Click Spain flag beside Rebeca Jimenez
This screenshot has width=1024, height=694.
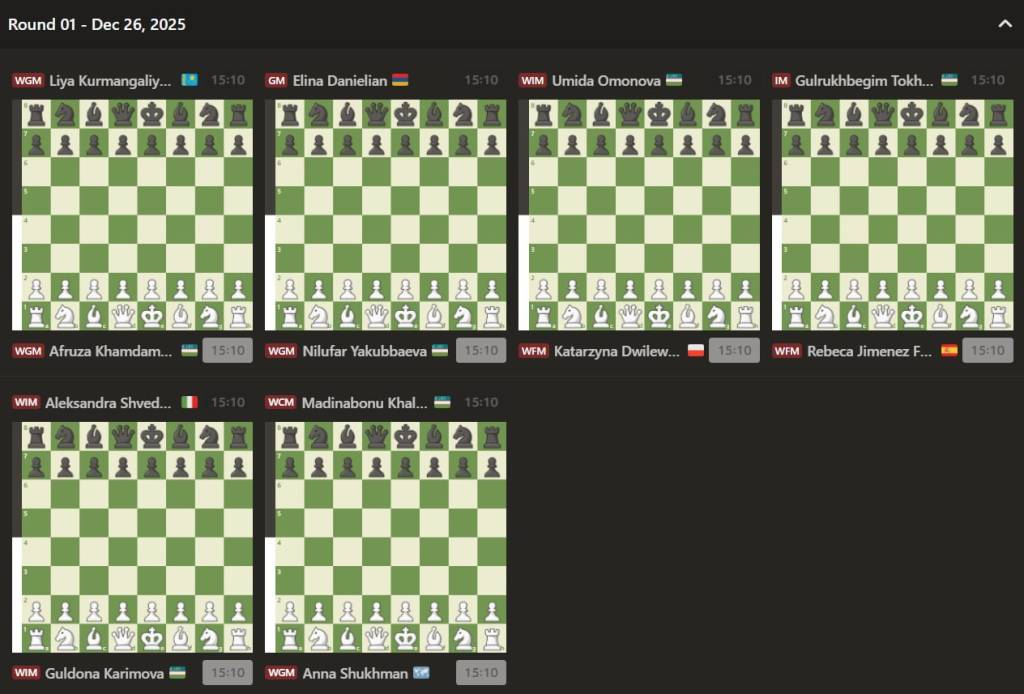point(949,351)
